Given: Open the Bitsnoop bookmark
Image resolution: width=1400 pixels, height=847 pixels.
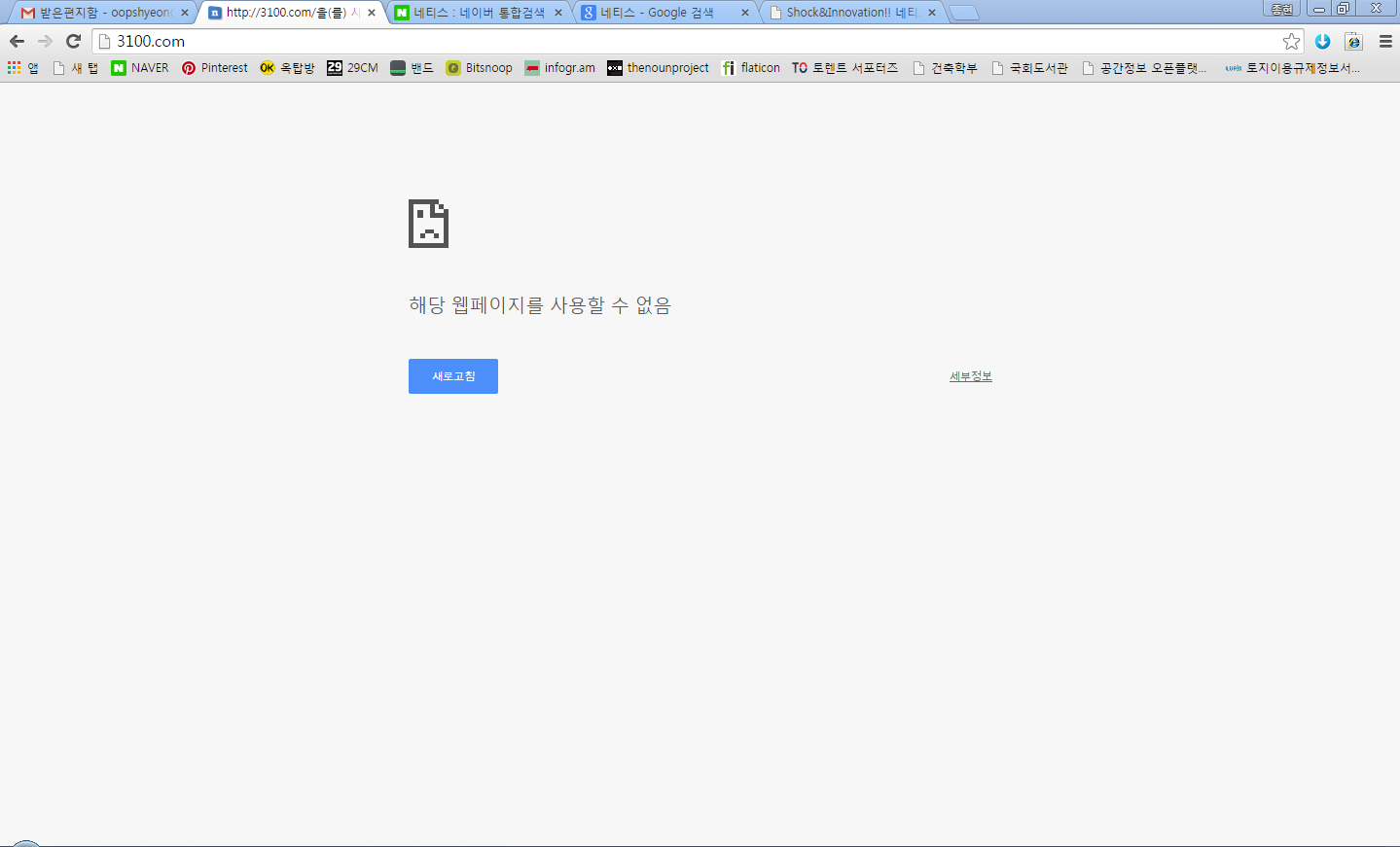Looking at the screenshot, I should [479, 68].
